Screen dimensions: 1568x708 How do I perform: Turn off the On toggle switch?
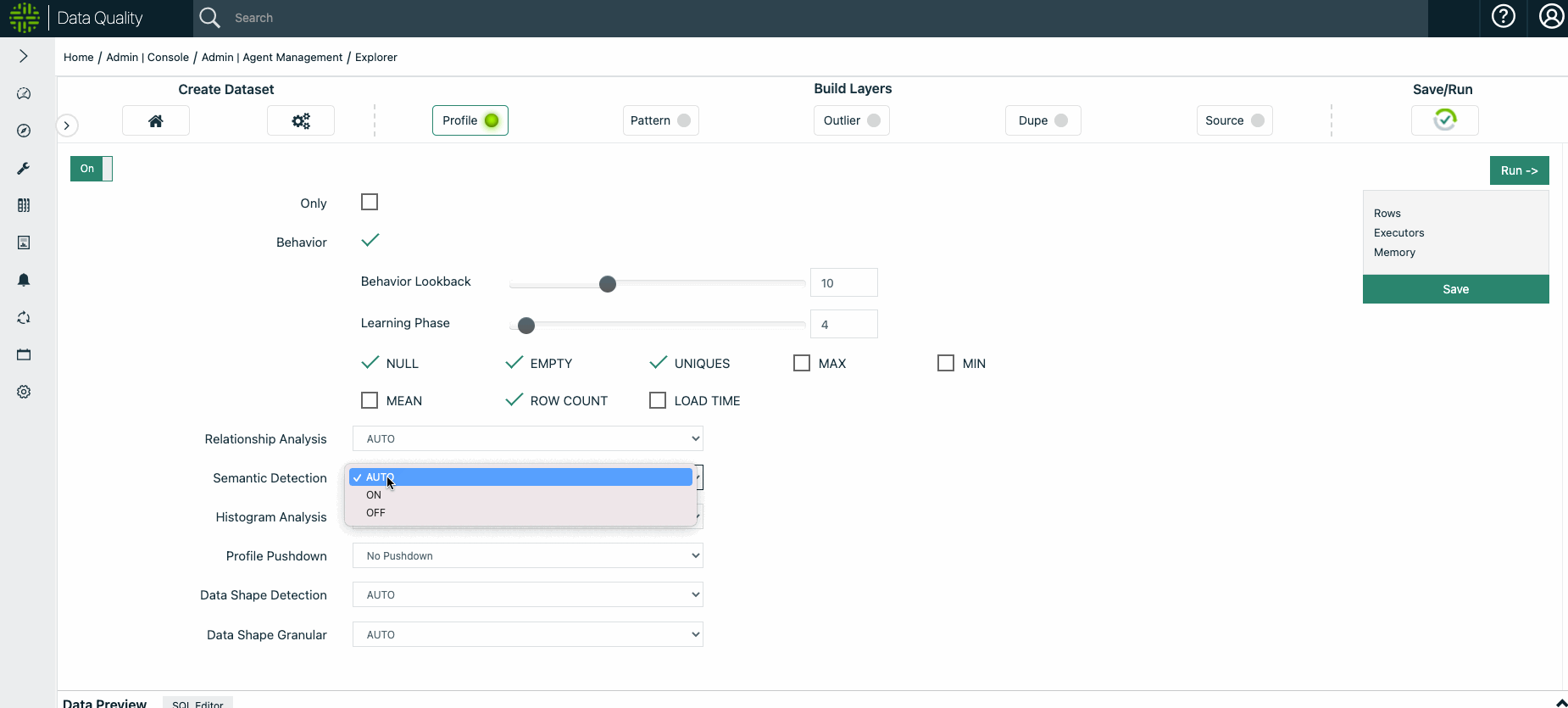(x=92, y=169)
